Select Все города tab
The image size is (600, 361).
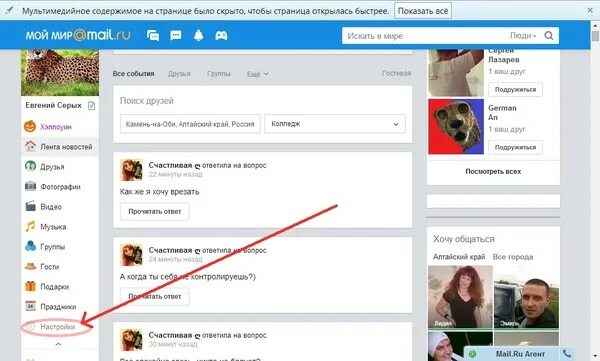[x=513, y=257]
